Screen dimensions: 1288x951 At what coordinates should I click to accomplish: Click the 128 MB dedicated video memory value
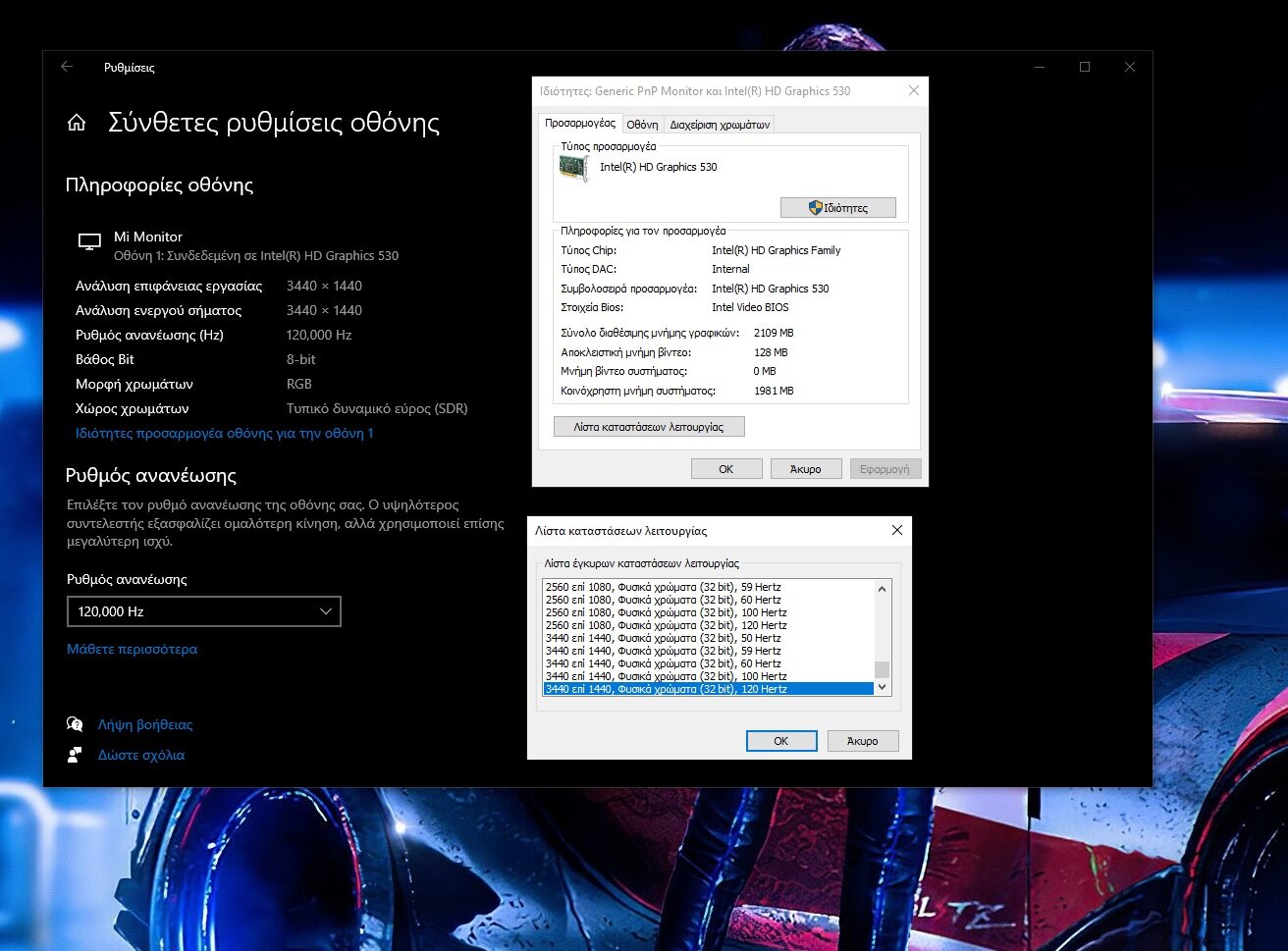point(771,352)
